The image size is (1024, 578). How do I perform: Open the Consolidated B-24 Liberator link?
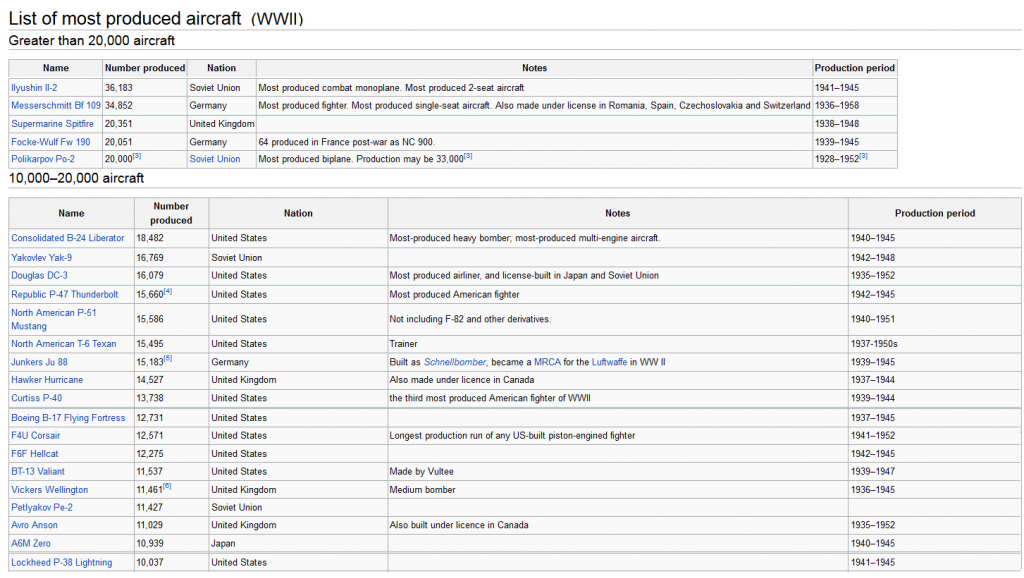[67, 238]
